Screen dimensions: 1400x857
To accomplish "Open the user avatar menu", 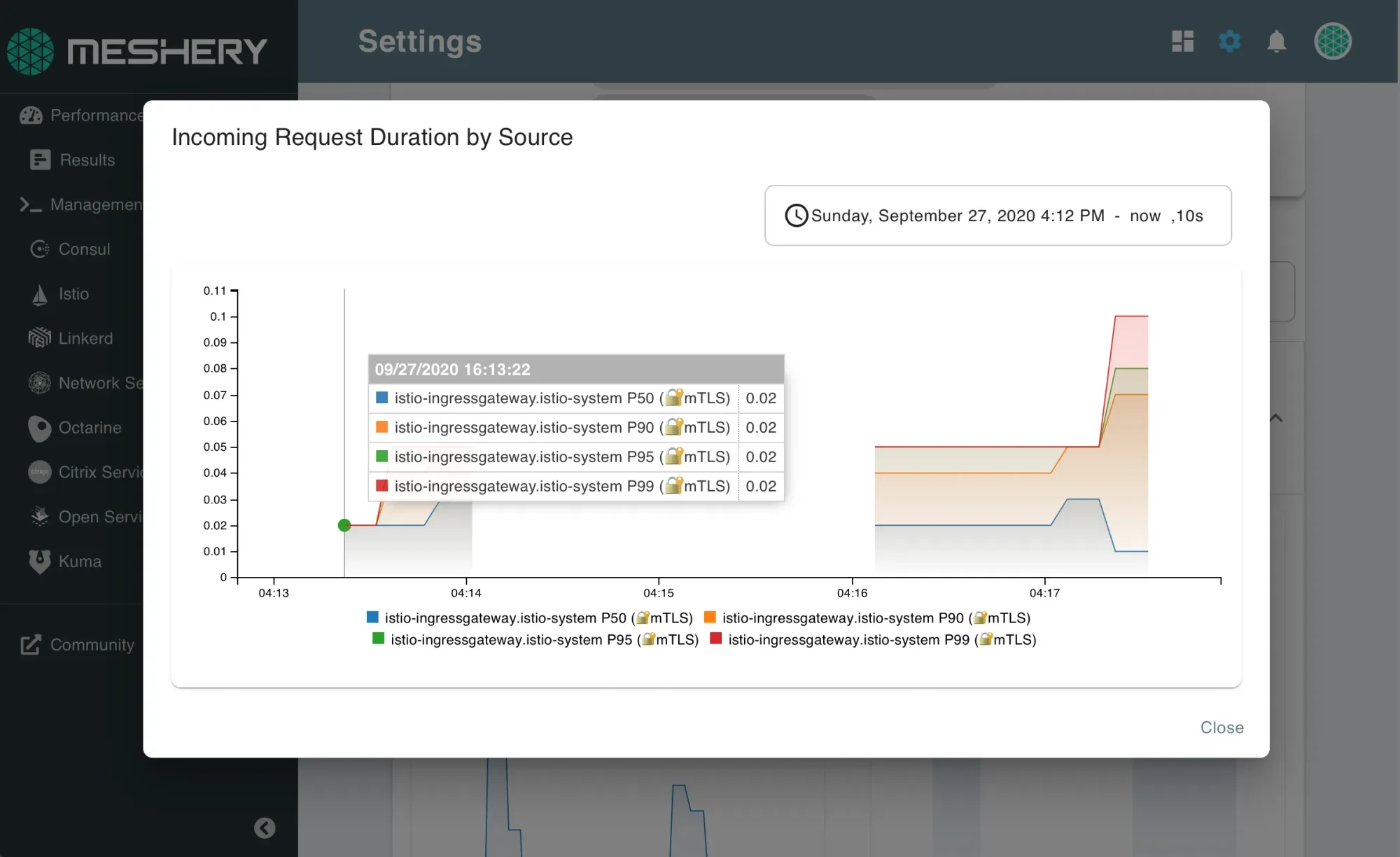I will pyautogui.click(x=1332, y=41).
